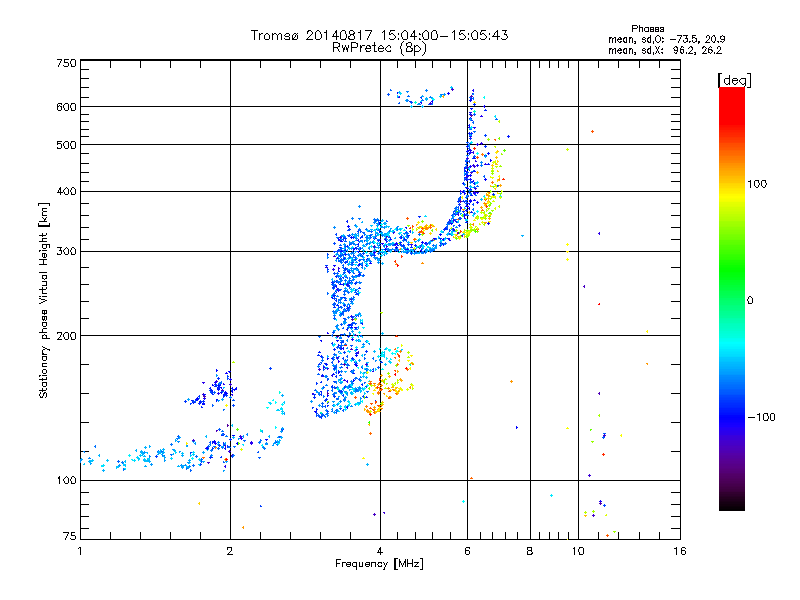Click the "mean, sd,O: -73.5, 20.9" line
The width and height of the screenshot is (800, 600).
(x=666, y=39)
